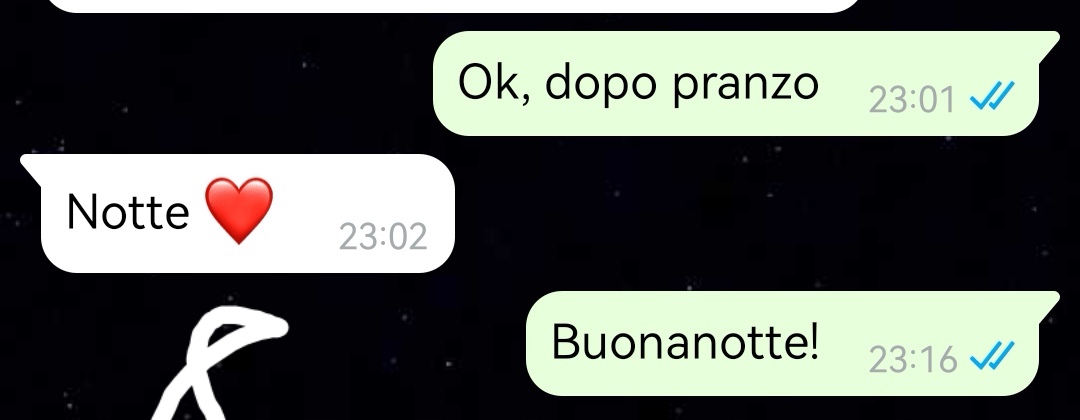Click the 23:02 timestamp
The width and height of the screenshot is (1080, 420).
pyautogui.click(x=383, y=237)
